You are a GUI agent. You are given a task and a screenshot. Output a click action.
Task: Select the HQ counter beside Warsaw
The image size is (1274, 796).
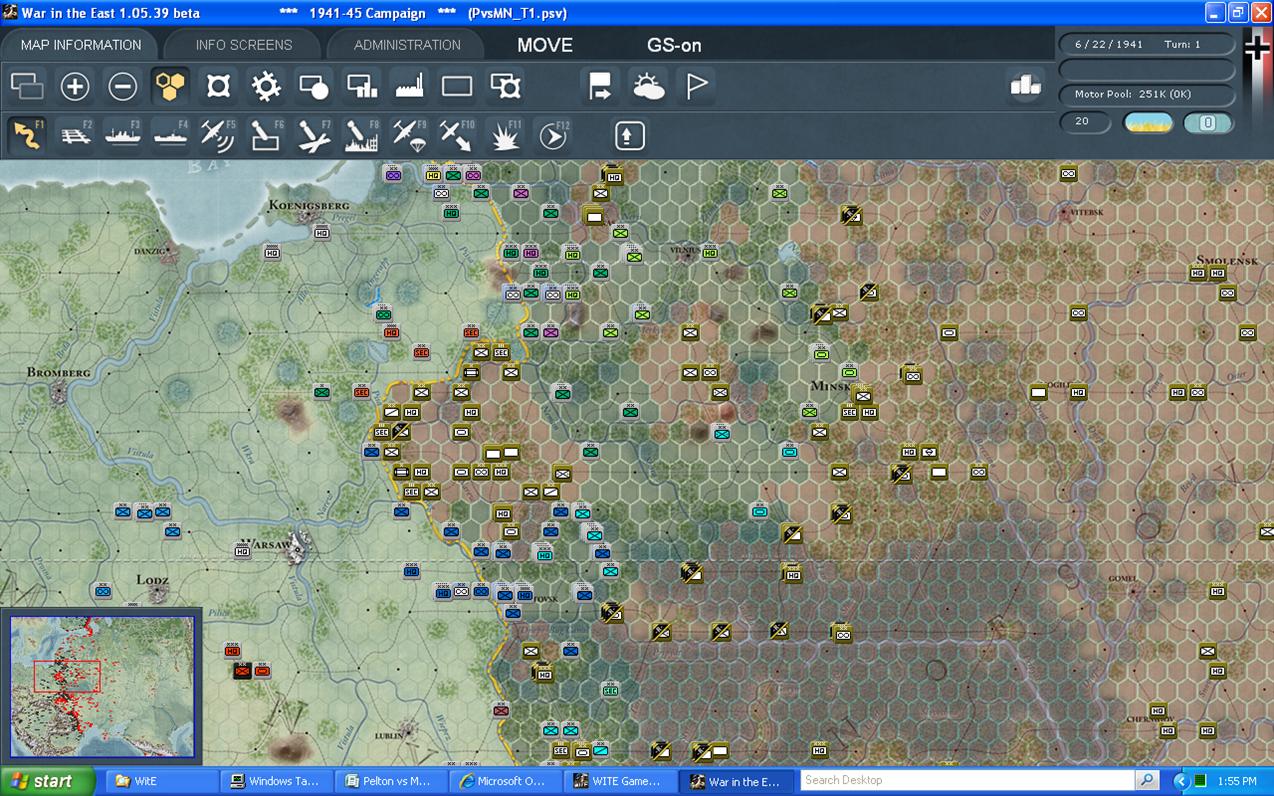[242, 550]
